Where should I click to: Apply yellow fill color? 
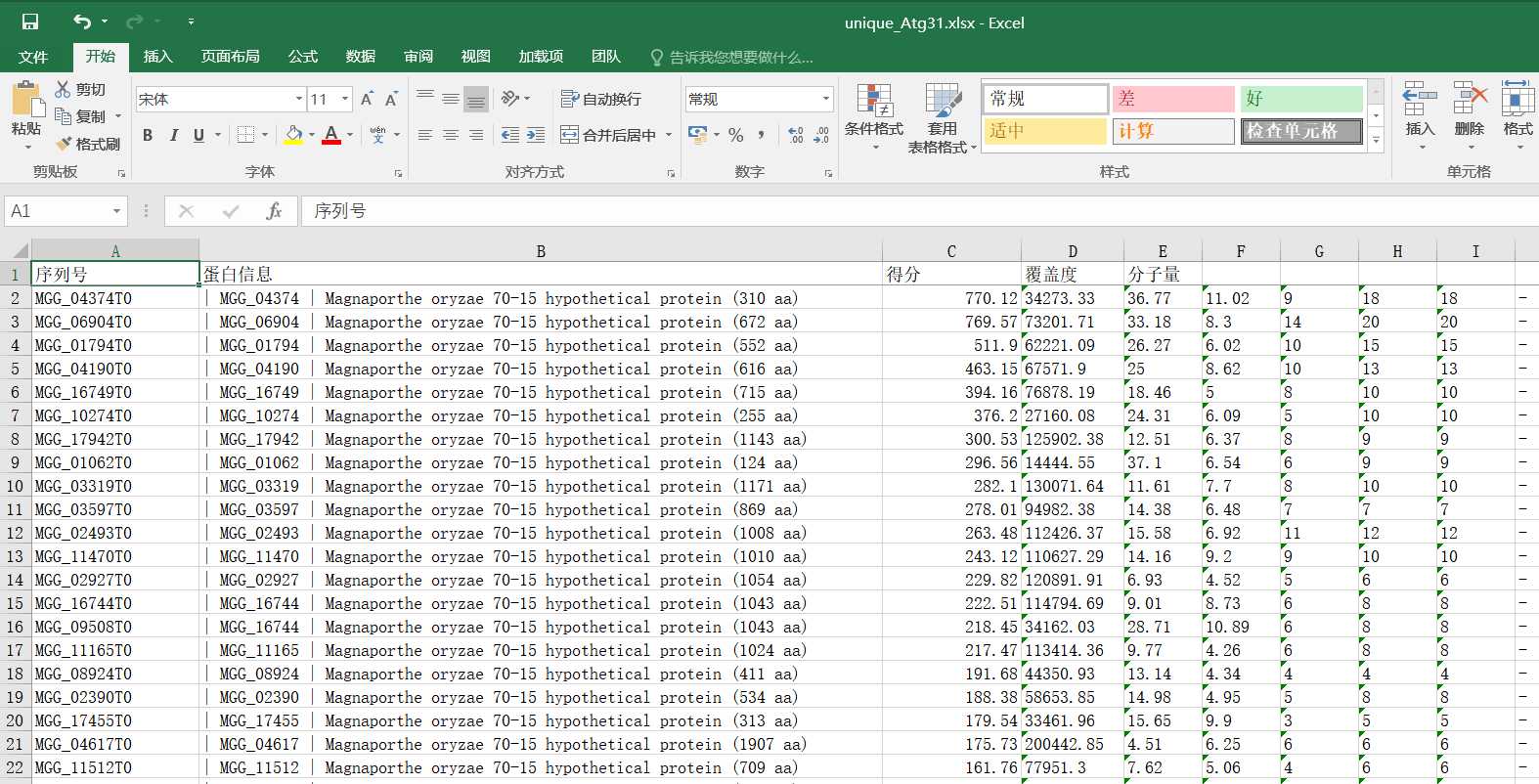click(293, 135)
